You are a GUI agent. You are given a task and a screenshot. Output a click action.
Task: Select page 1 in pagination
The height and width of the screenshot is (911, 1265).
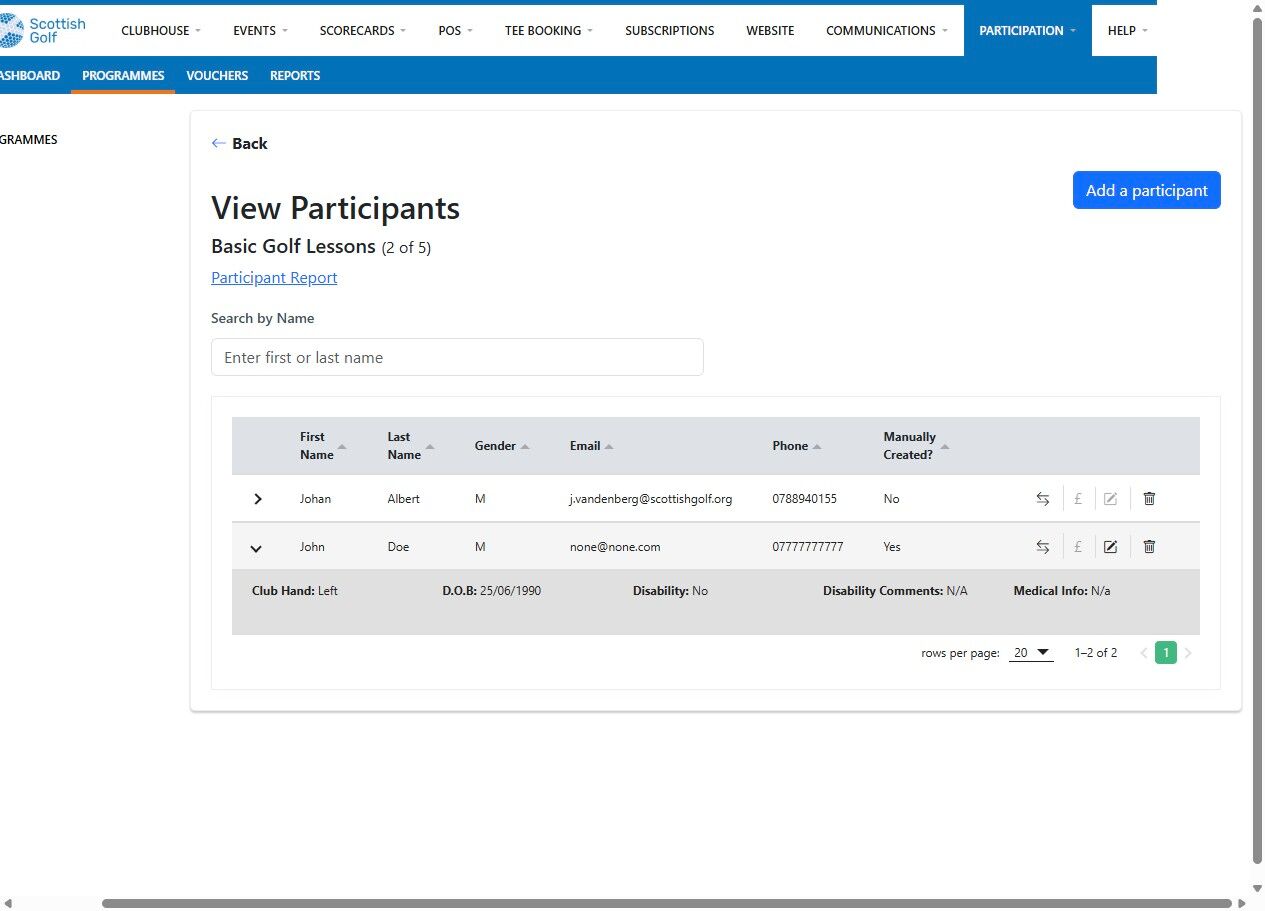tap(1165, 653)
